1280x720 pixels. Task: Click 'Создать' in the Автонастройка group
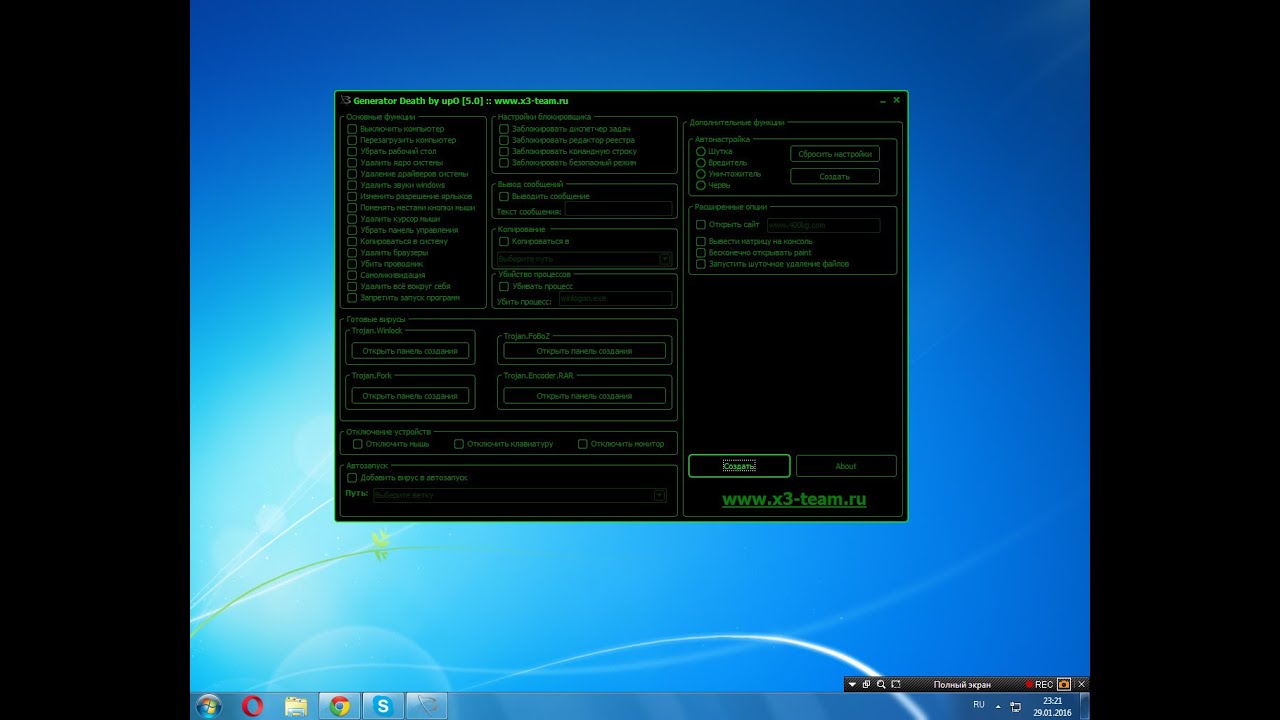pyautogui.click(x=835, y=176)
